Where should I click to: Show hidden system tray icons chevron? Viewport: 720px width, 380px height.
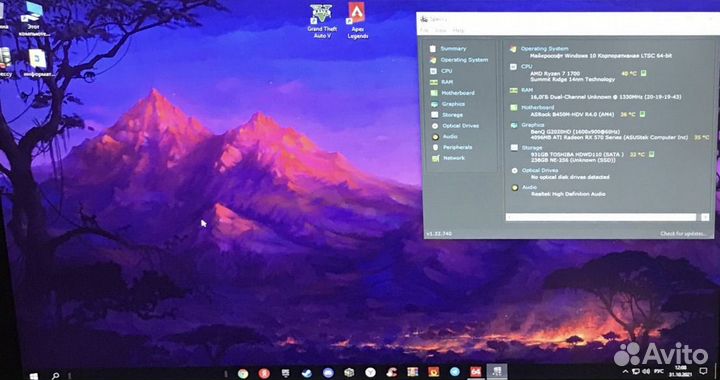[x=625, y=371]
